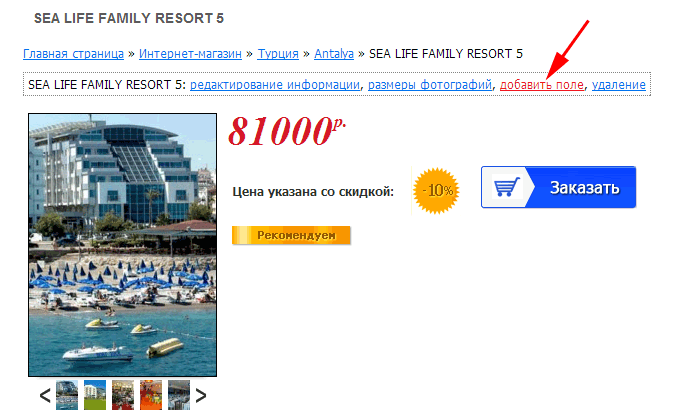
Task: Click the blue 'Заказать' order button
Action: pos(558,187)
